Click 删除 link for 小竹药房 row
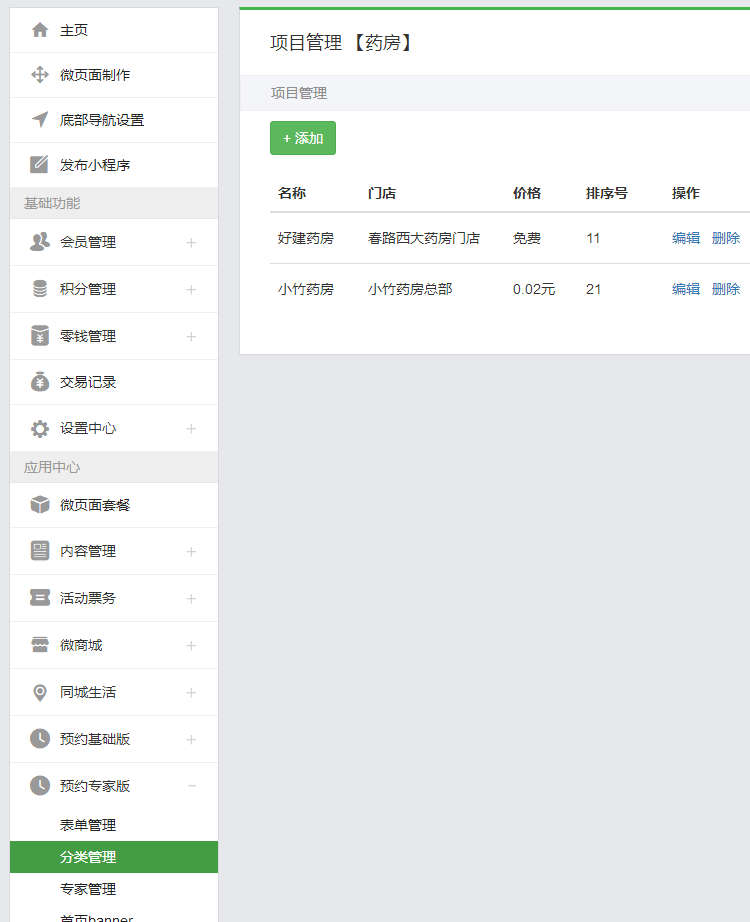The width and height of the screenshot is (750, 922). [726, 289]
